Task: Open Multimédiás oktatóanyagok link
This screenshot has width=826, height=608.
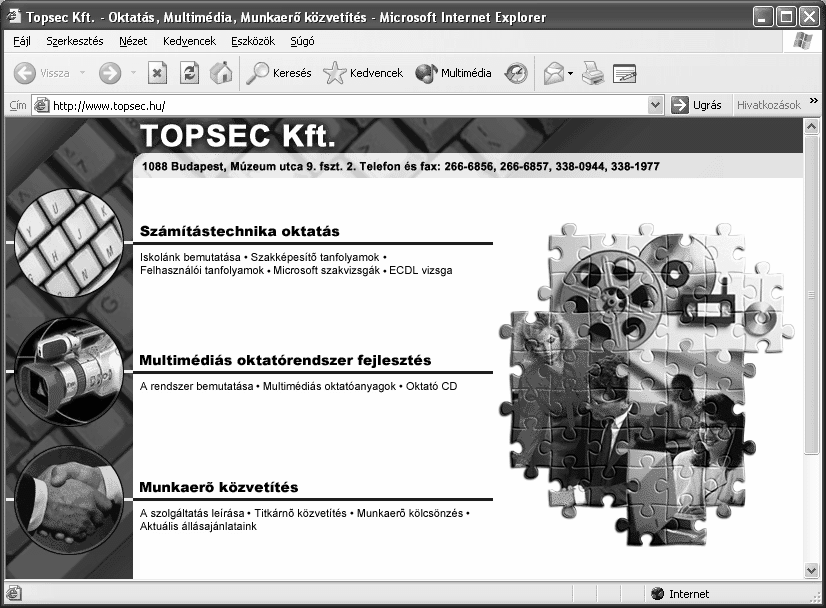Action: tap(329, 386)
